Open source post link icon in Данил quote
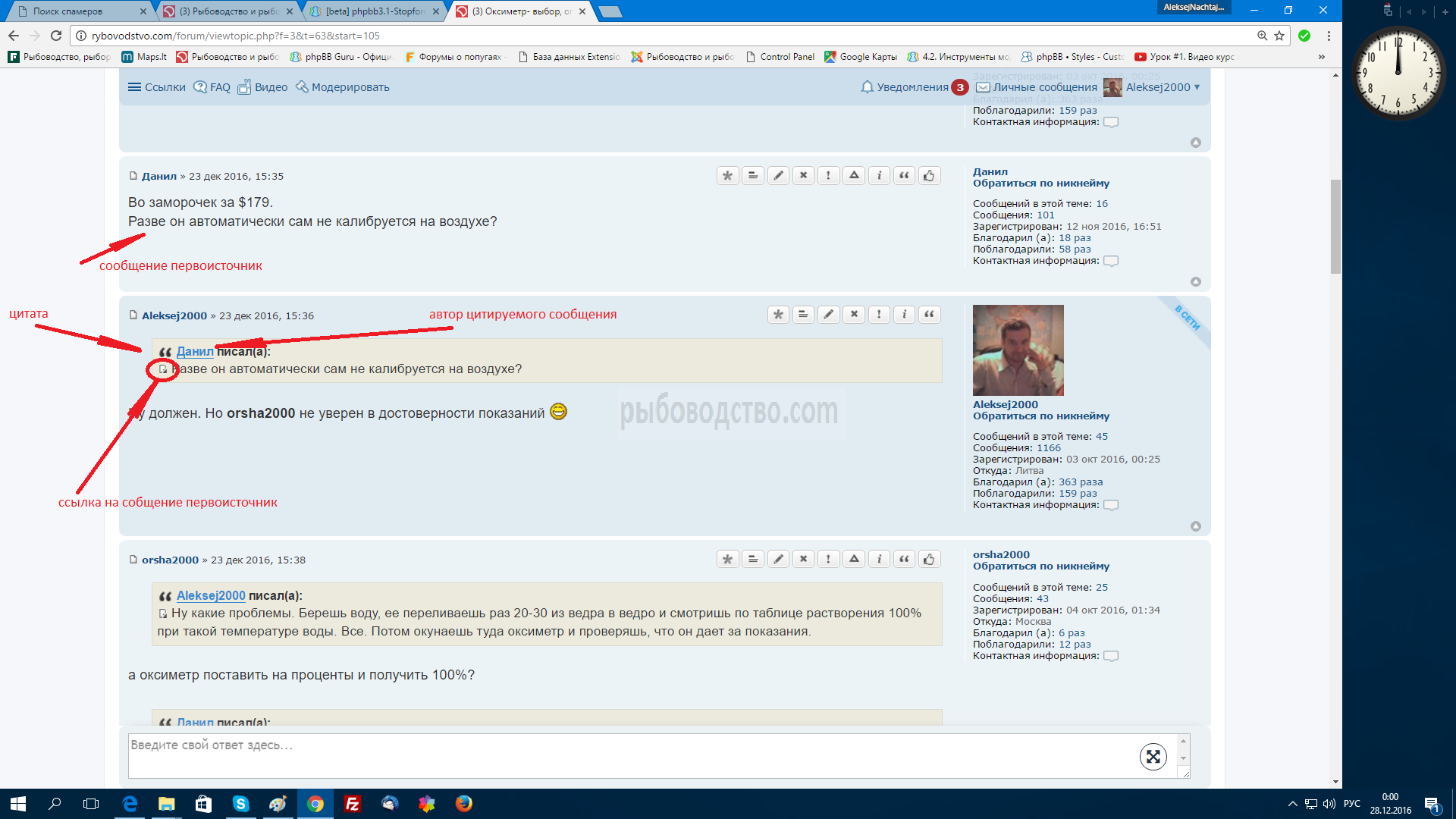This screenshot has width=1456, height=819. 162,369
